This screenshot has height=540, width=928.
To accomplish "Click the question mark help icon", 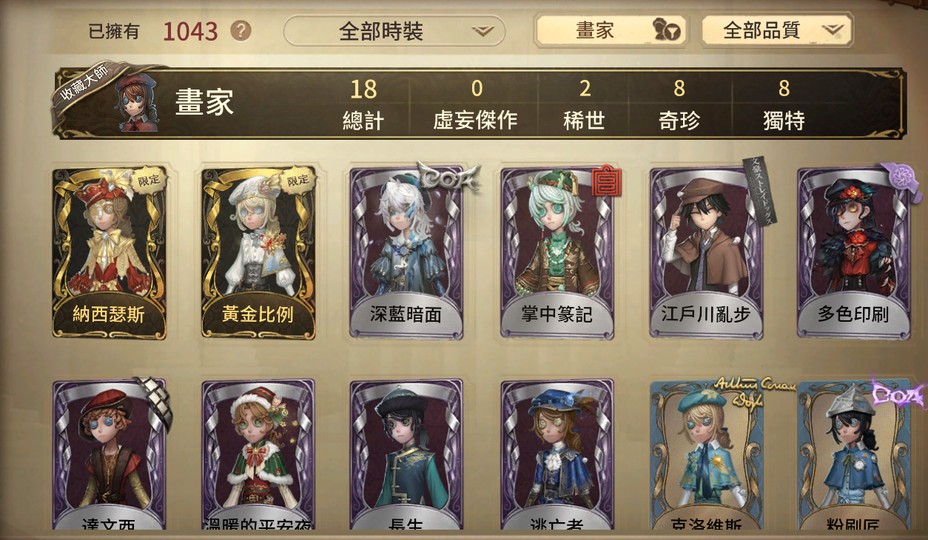I will coord(241,31).
